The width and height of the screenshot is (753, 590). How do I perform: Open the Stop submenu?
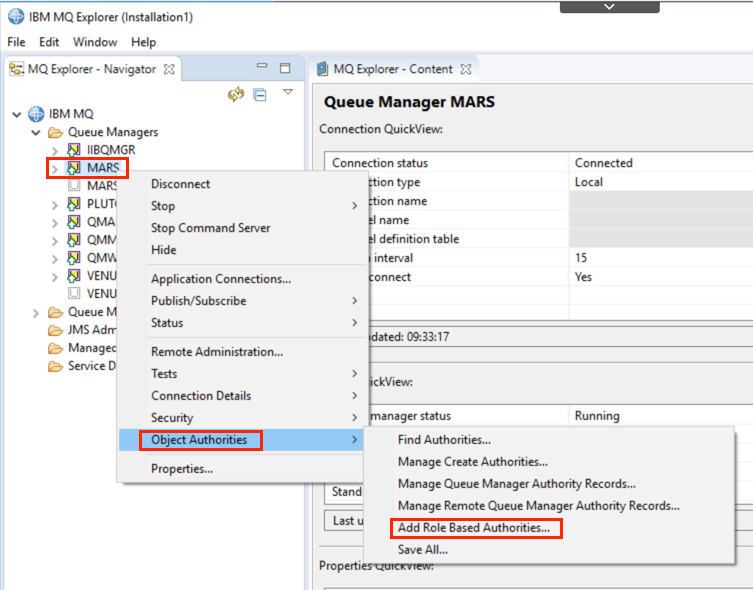coord(243,206)
